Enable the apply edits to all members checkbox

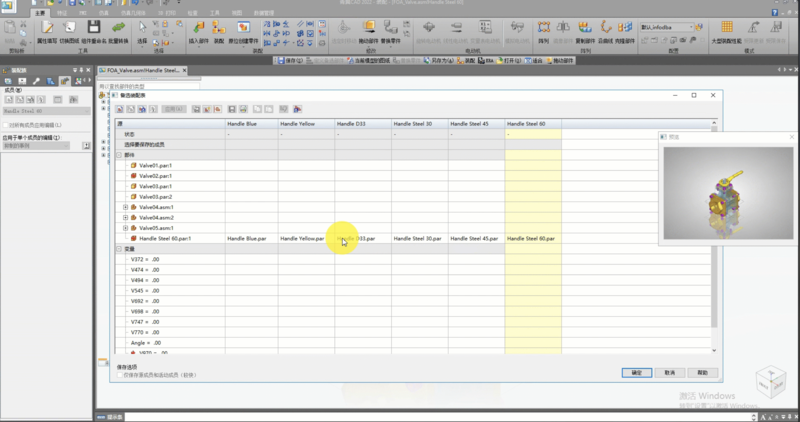click(x=6, y=124)
